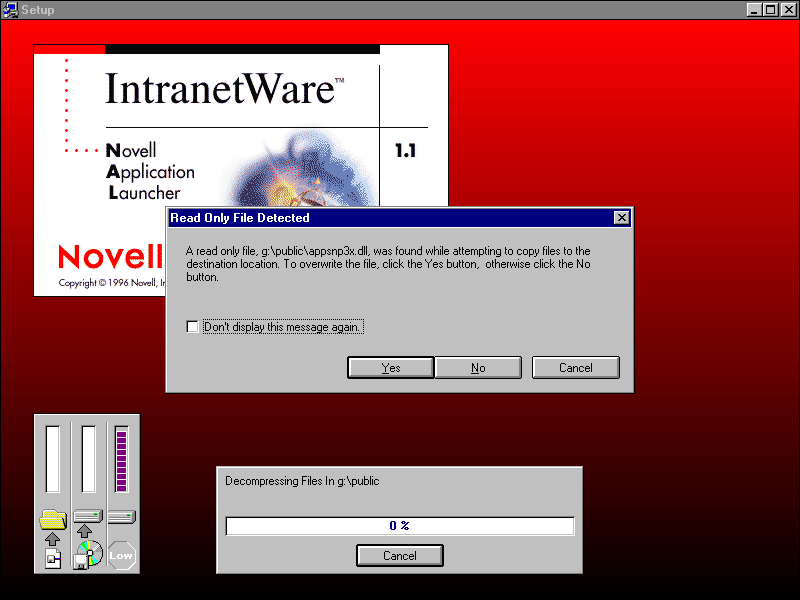Click the up arrow below the folder icon

[x=53, y=539]
